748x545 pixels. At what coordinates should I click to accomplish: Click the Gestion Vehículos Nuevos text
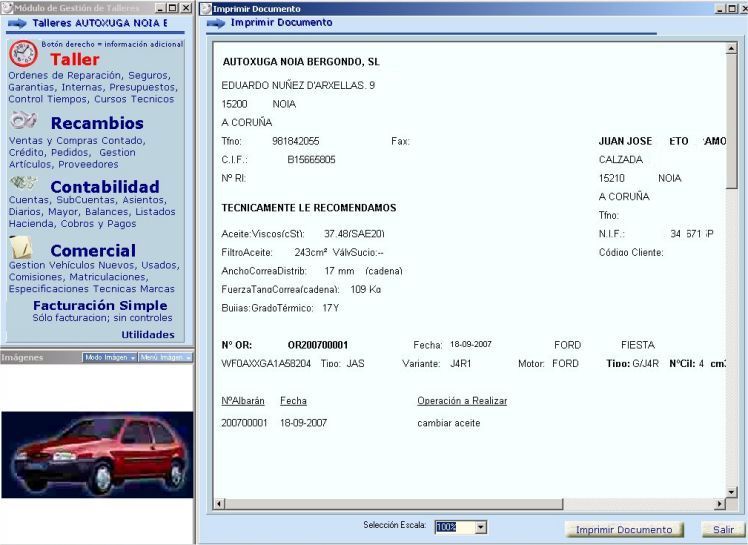pyautogui.click(x=94, y=277)
